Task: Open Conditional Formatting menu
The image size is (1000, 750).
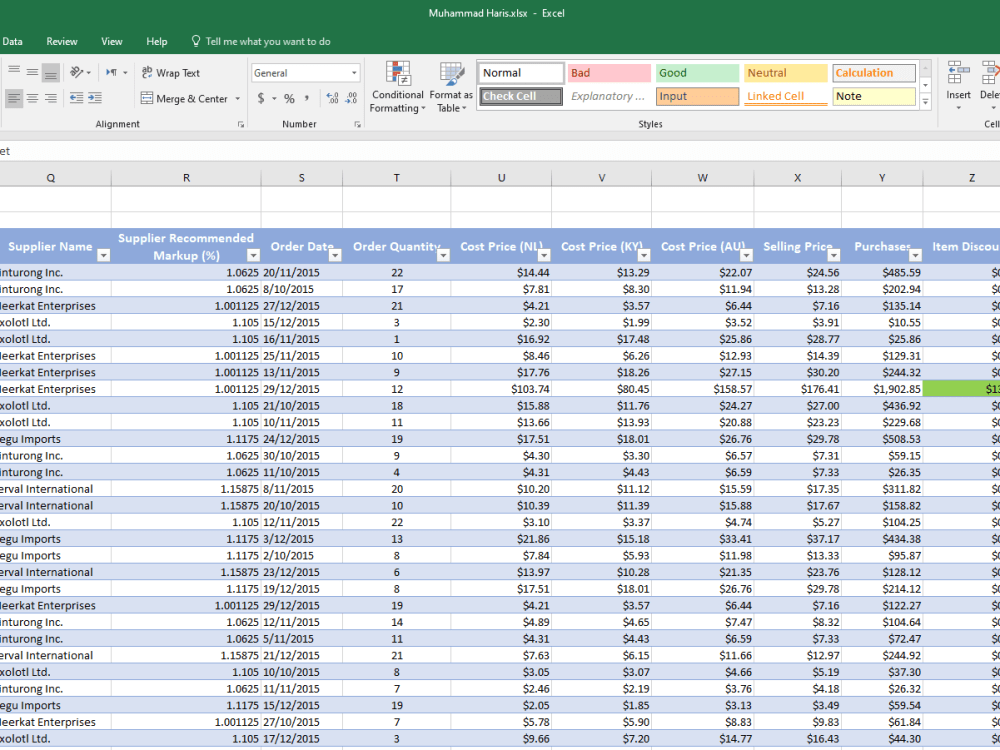Action: click(398, 87)
